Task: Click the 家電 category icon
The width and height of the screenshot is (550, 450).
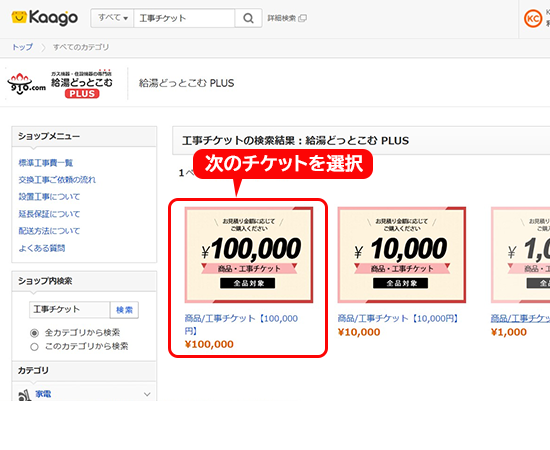Action: pyautogui.click(x=24, y=395)
